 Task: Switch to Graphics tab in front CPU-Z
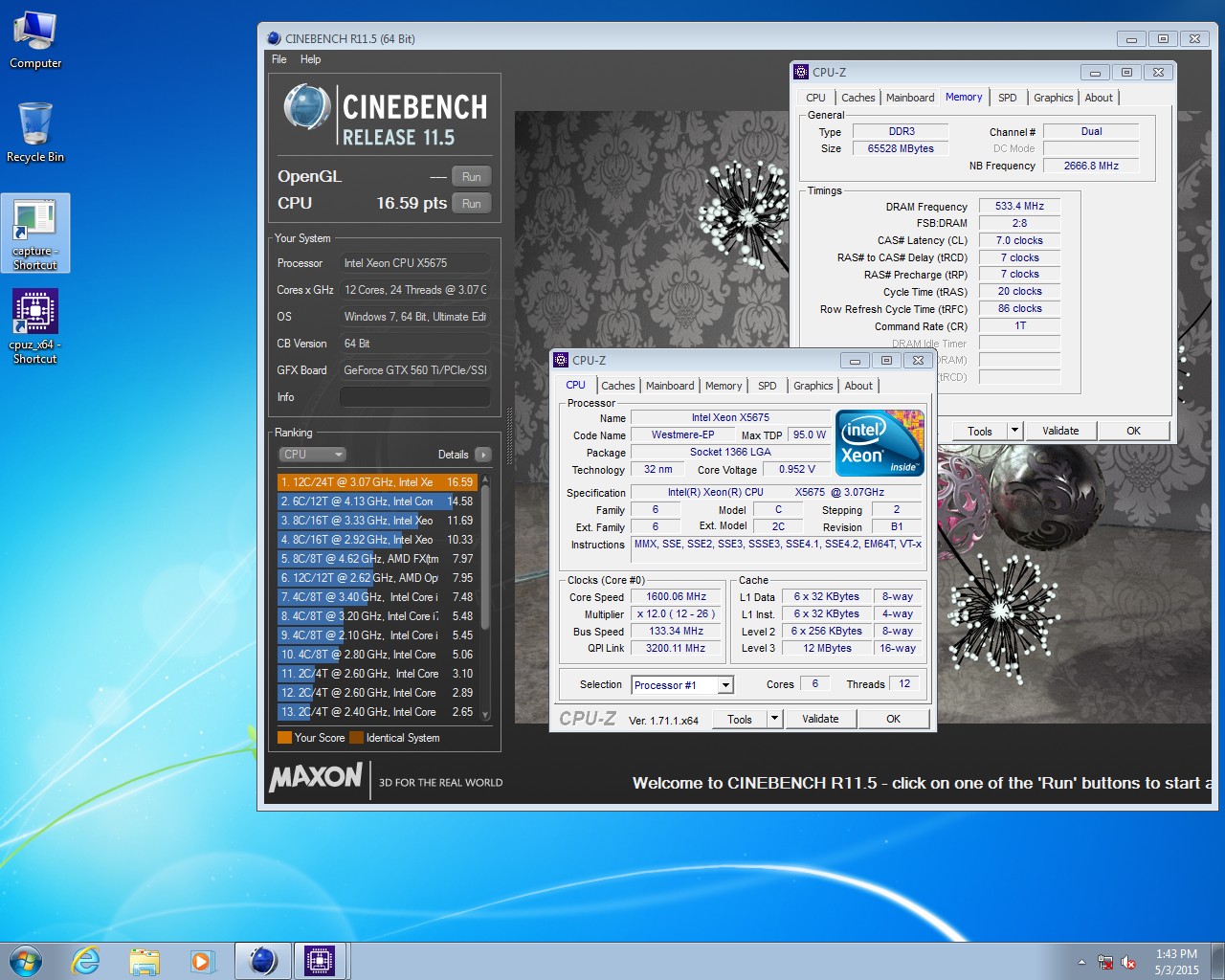(813, 386)
